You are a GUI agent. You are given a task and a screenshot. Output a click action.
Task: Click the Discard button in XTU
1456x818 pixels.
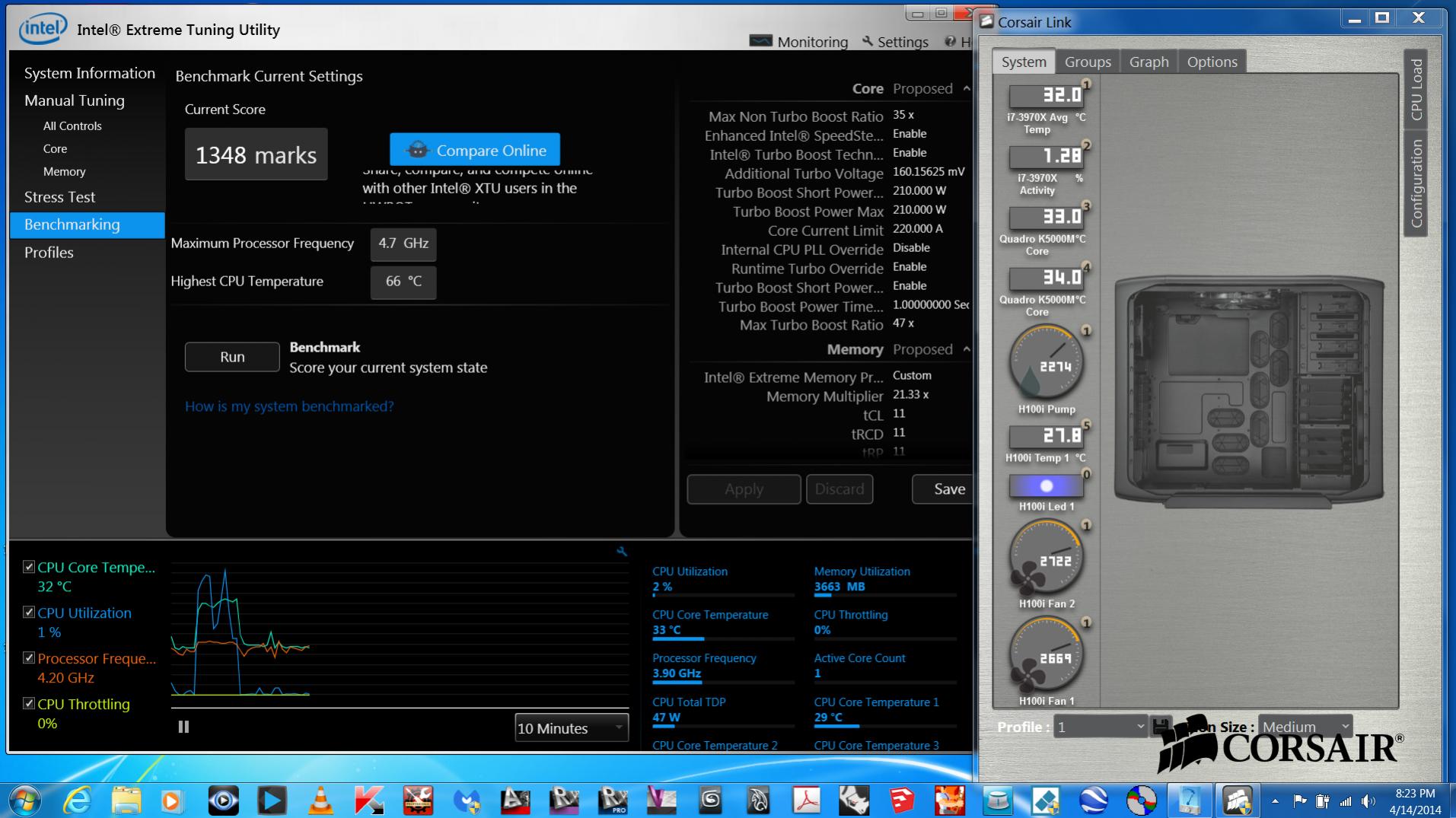tap(840, 489)
